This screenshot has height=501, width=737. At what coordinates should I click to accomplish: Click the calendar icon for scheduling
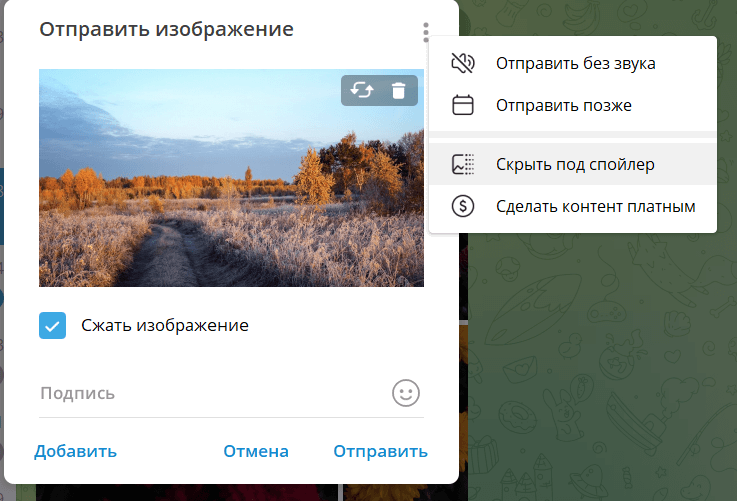463,105
